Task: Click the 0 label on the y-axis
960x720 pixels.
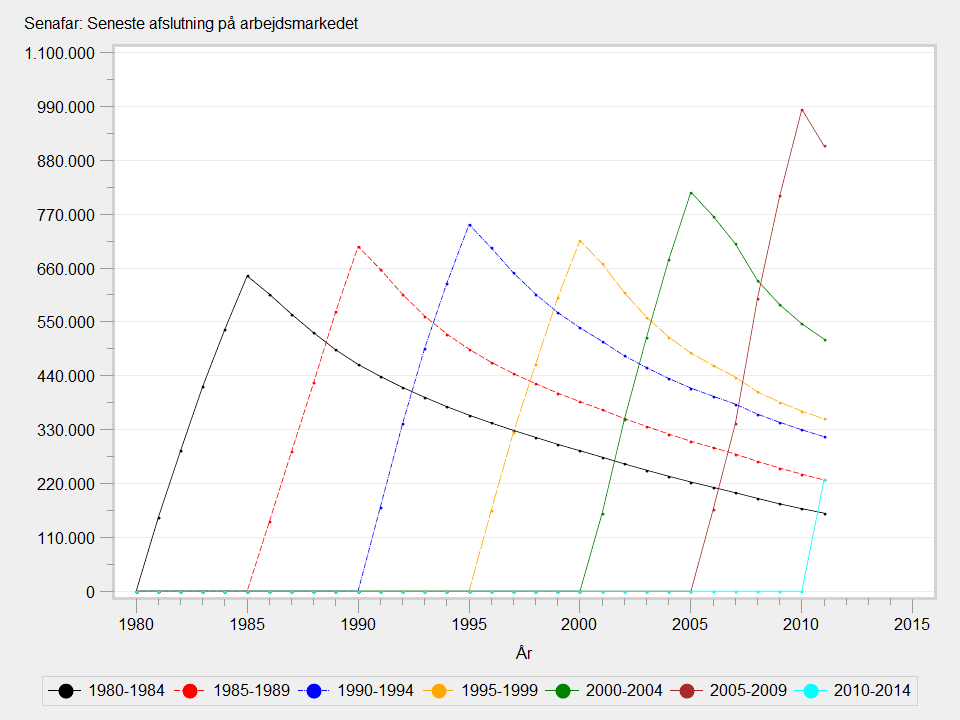Action: click(91, 592)
